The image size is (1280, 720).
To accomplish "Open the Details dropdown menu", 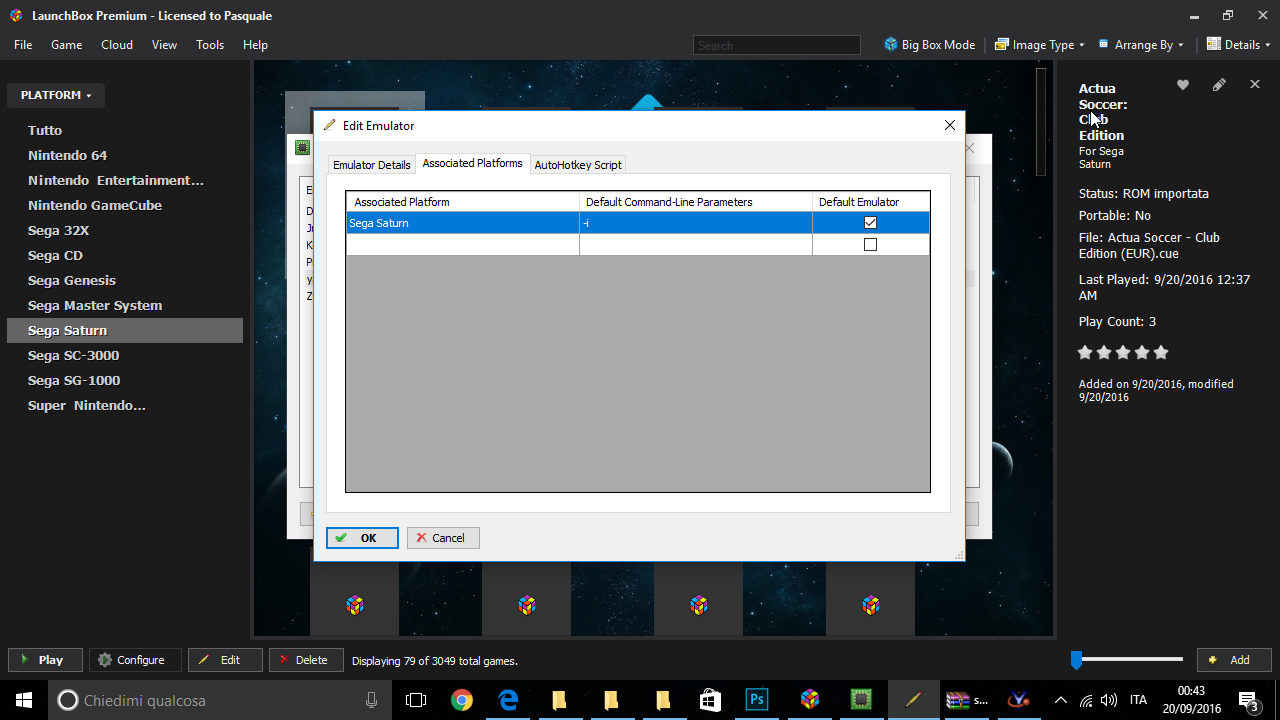I will (1239, 45).
